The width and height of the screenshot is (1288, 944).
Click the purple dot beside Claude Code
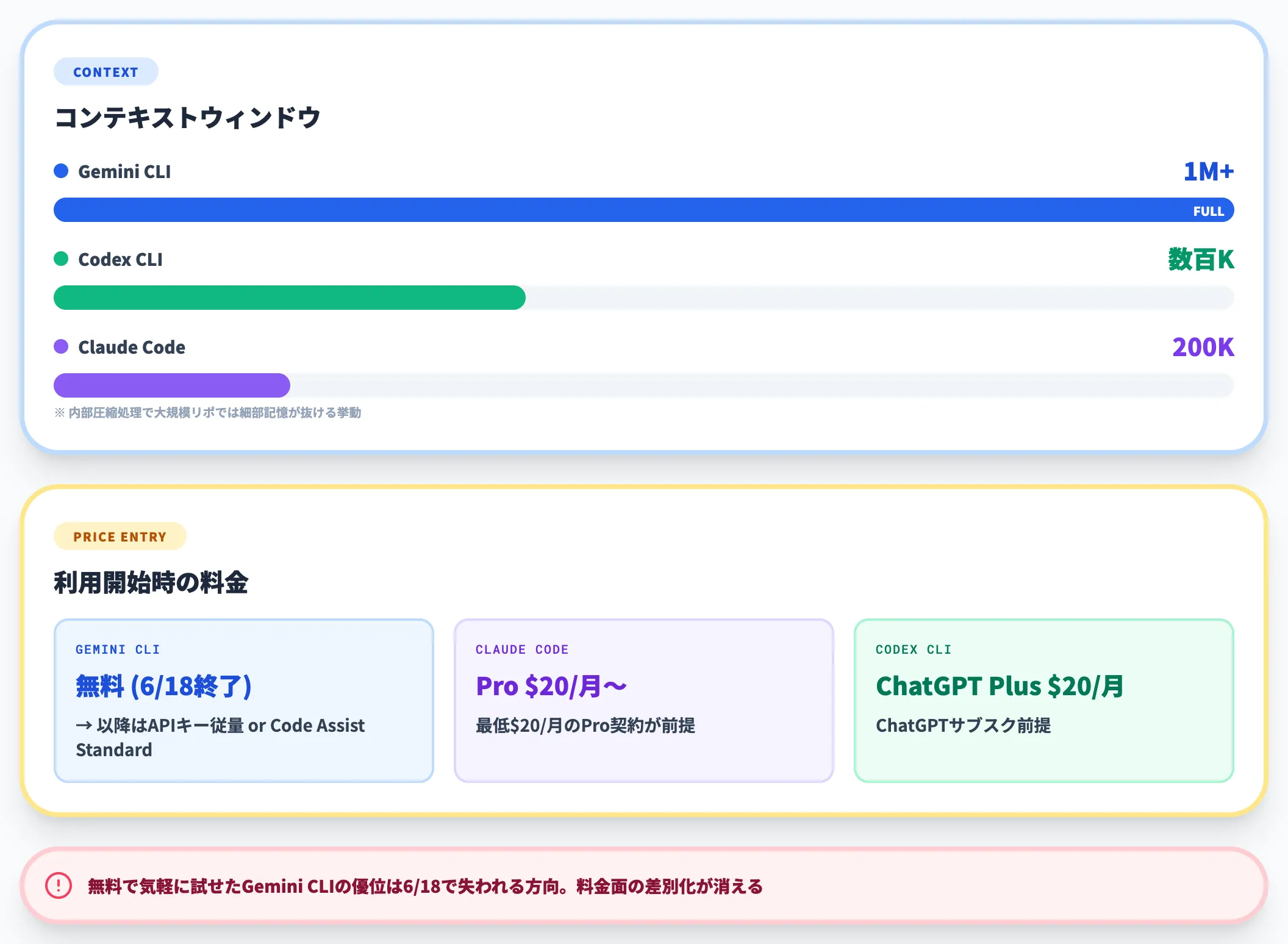pos(61,346)
